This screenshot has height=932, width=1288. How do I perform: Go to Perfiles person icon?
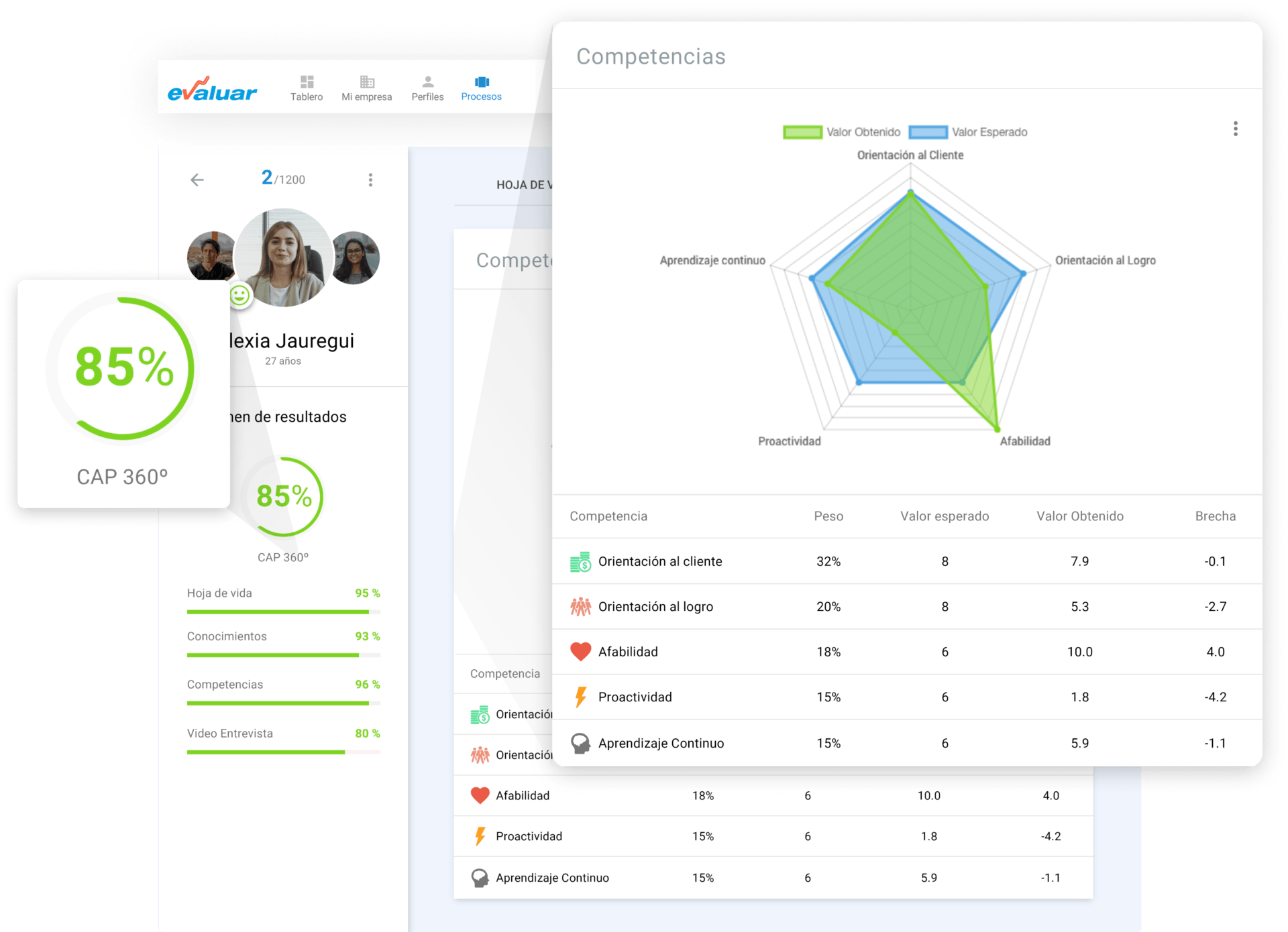427,82
